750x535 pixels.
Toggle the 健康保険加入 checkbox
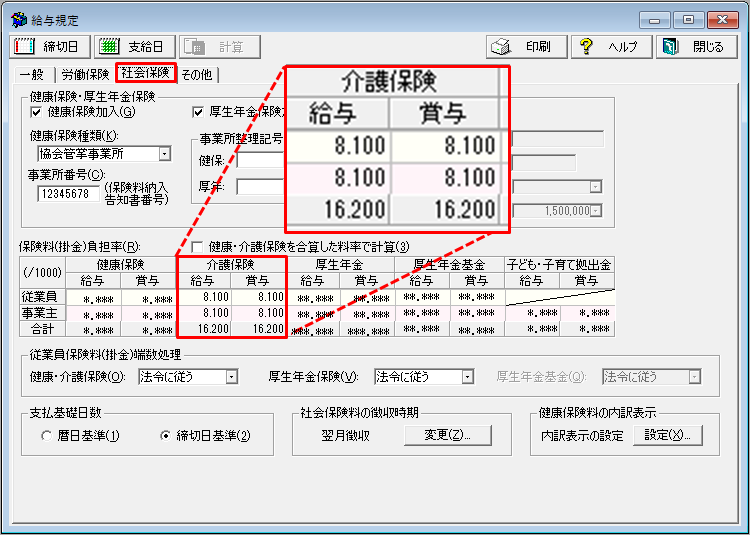(37, 112)
